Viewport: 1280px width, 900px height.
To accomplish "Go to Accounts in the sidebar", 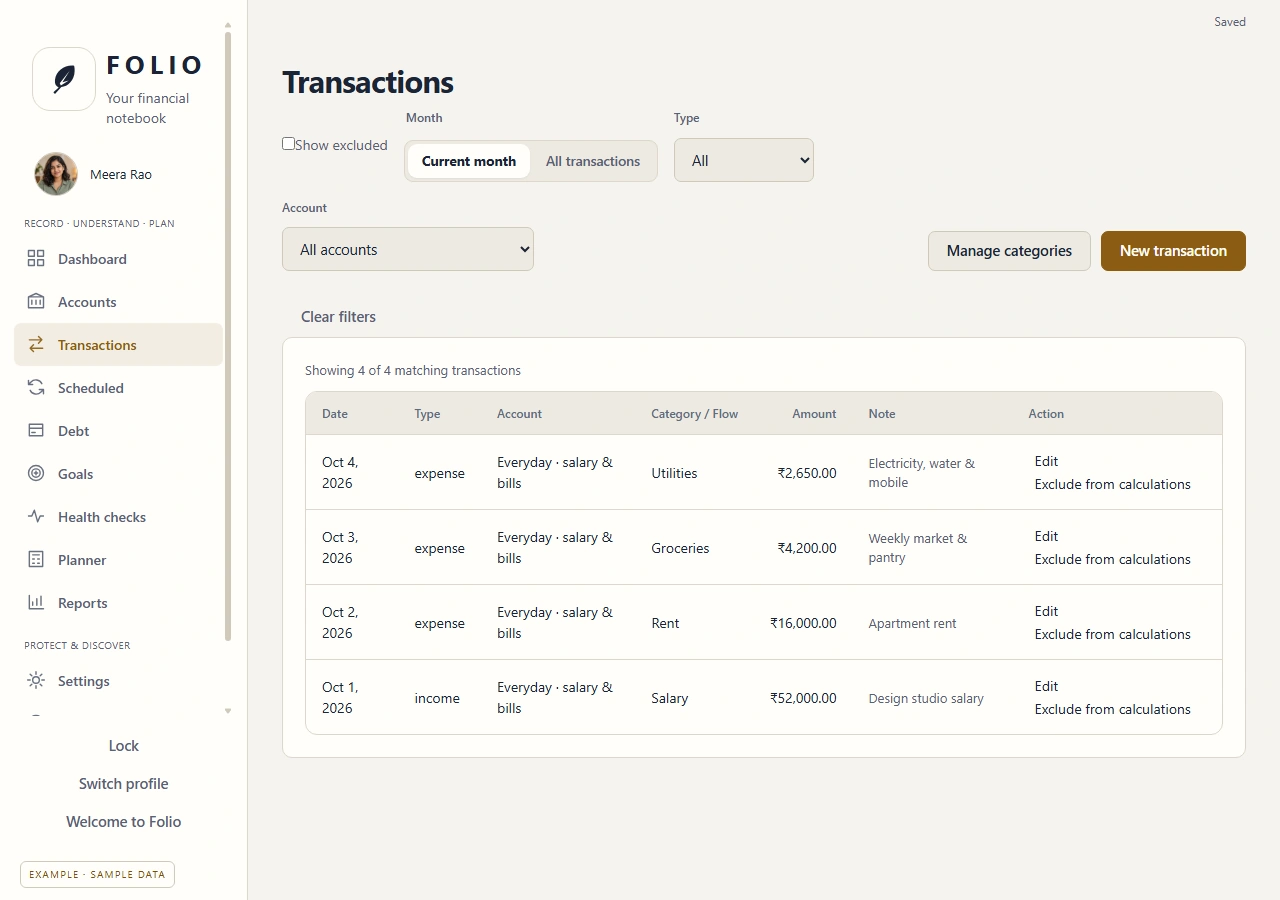I will coord(118,302).
